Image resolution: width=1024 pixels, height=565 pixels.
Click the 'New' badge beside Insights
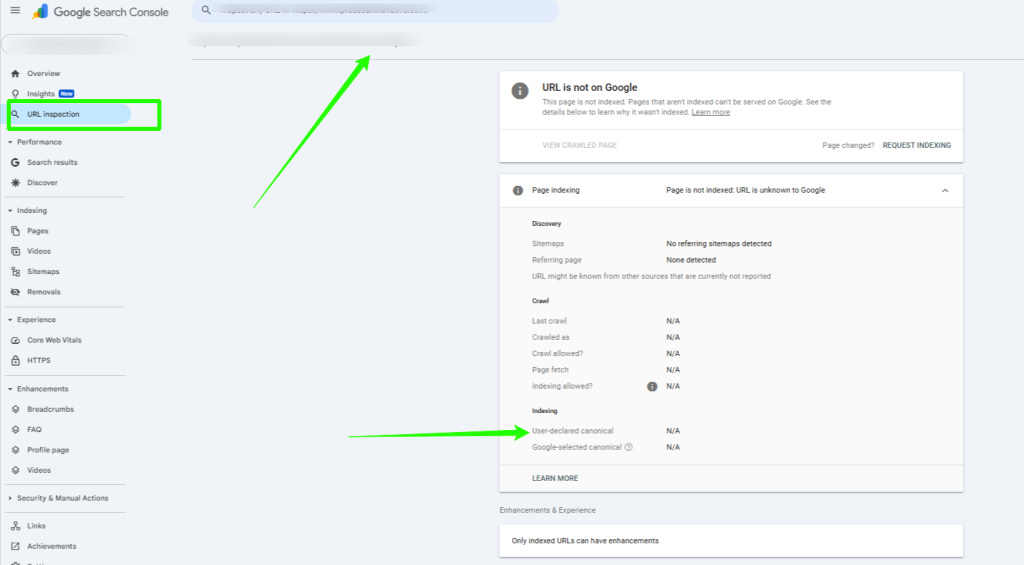click(x=67, y=94)
